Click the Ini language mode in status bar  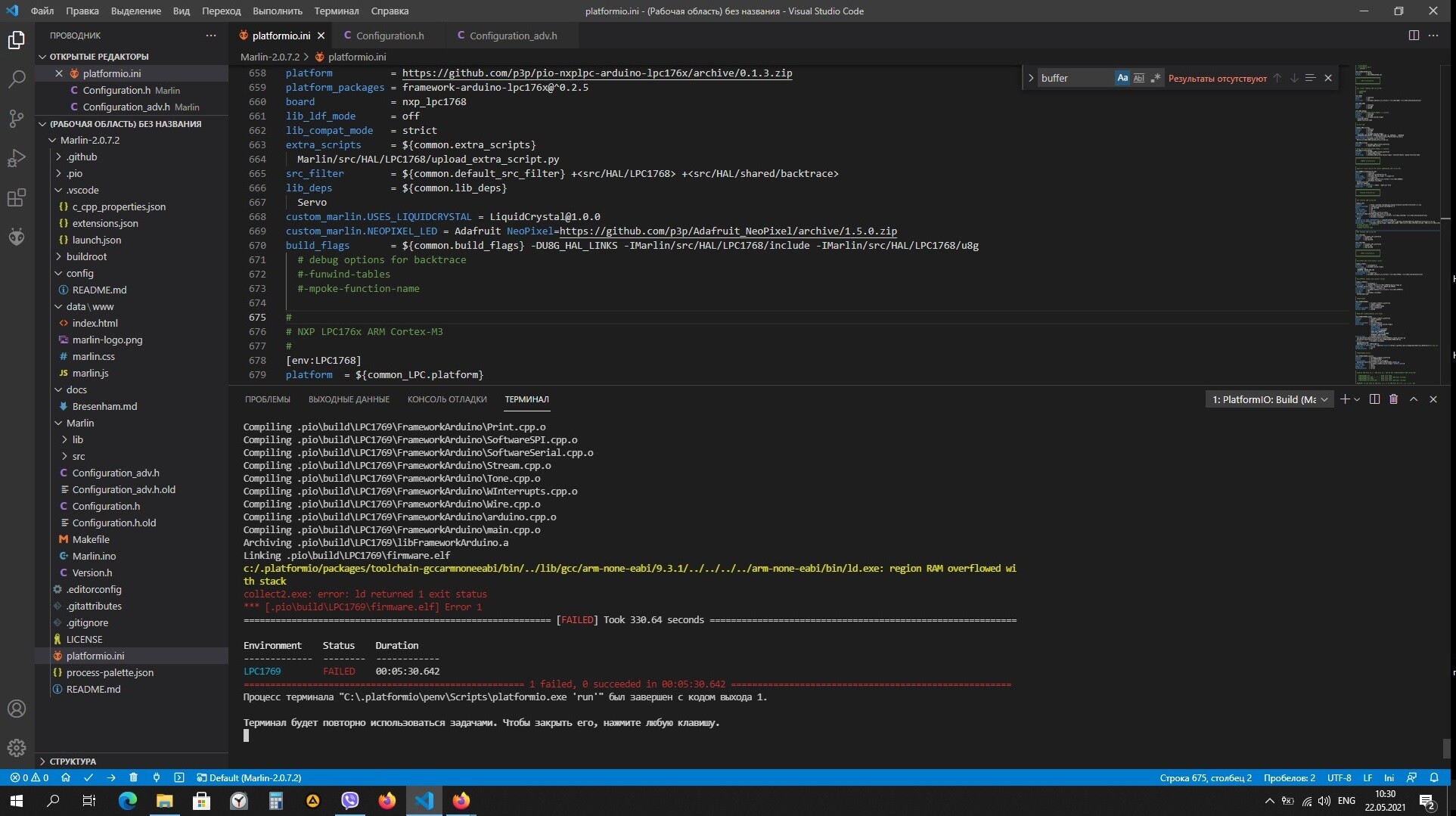(1389, 777)
